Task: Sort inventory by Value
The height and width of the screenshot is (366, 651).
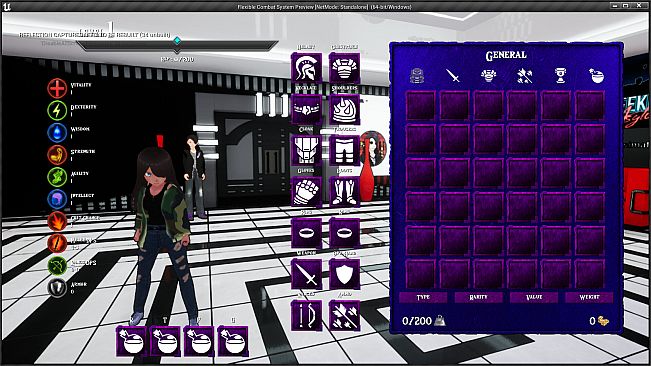Action: pos(534,297)
